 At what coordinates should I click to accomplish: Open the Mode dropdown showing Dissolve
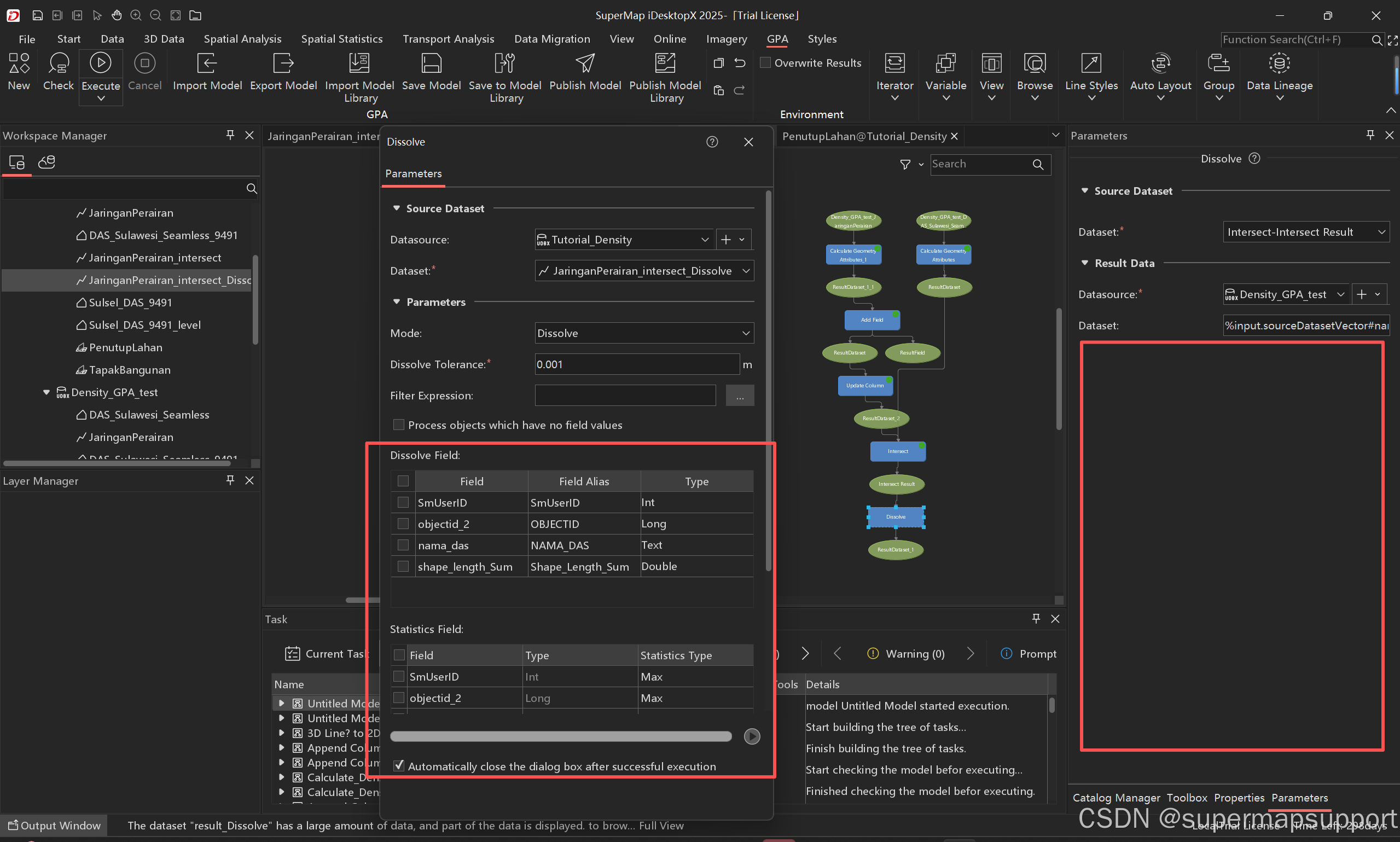pyautogui.click(x=644, y=333)
